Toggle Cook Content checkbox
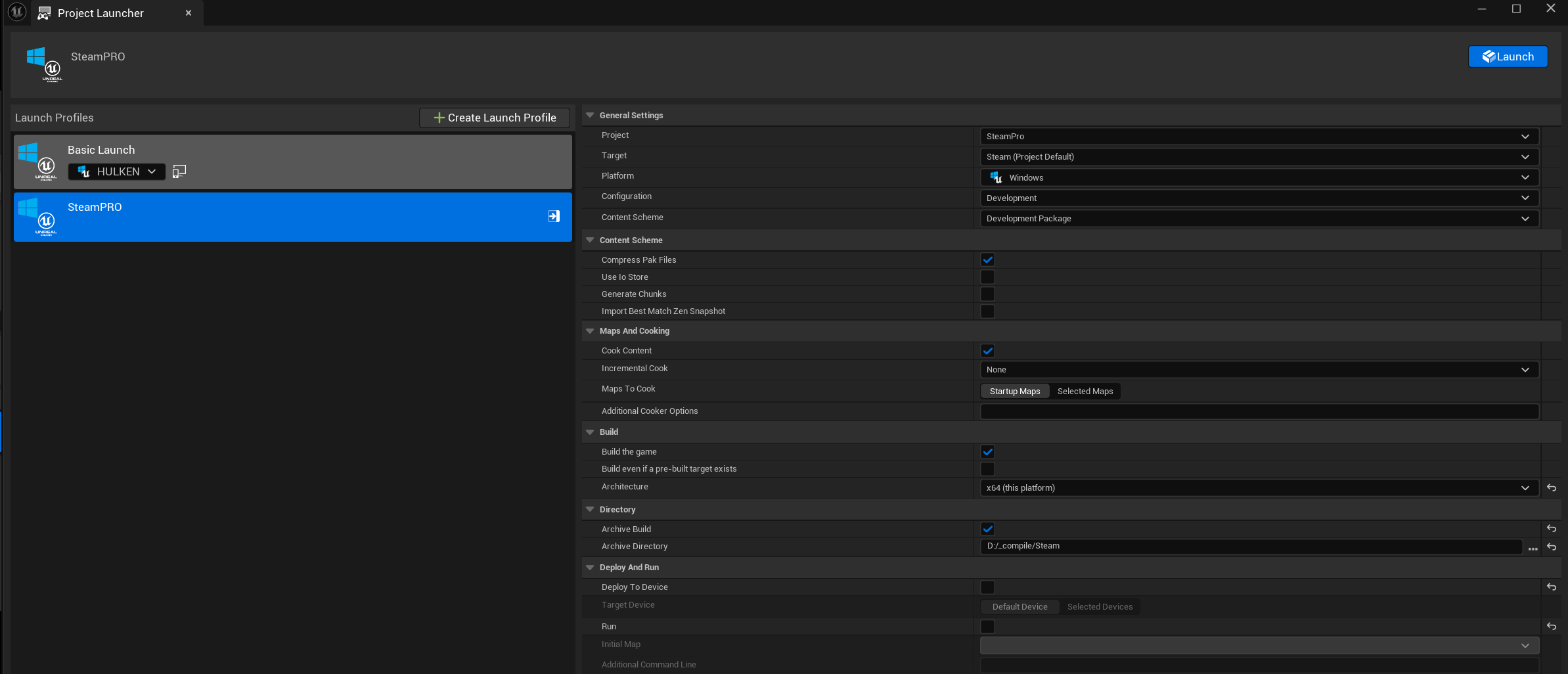 point(987,350)
